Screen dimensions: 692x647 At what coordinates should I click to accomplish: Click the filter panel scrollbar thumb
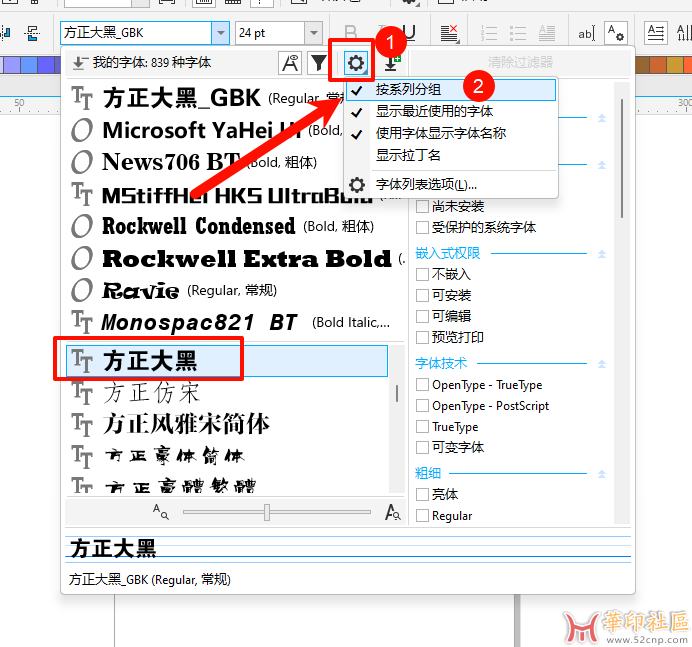pos(622,158)
